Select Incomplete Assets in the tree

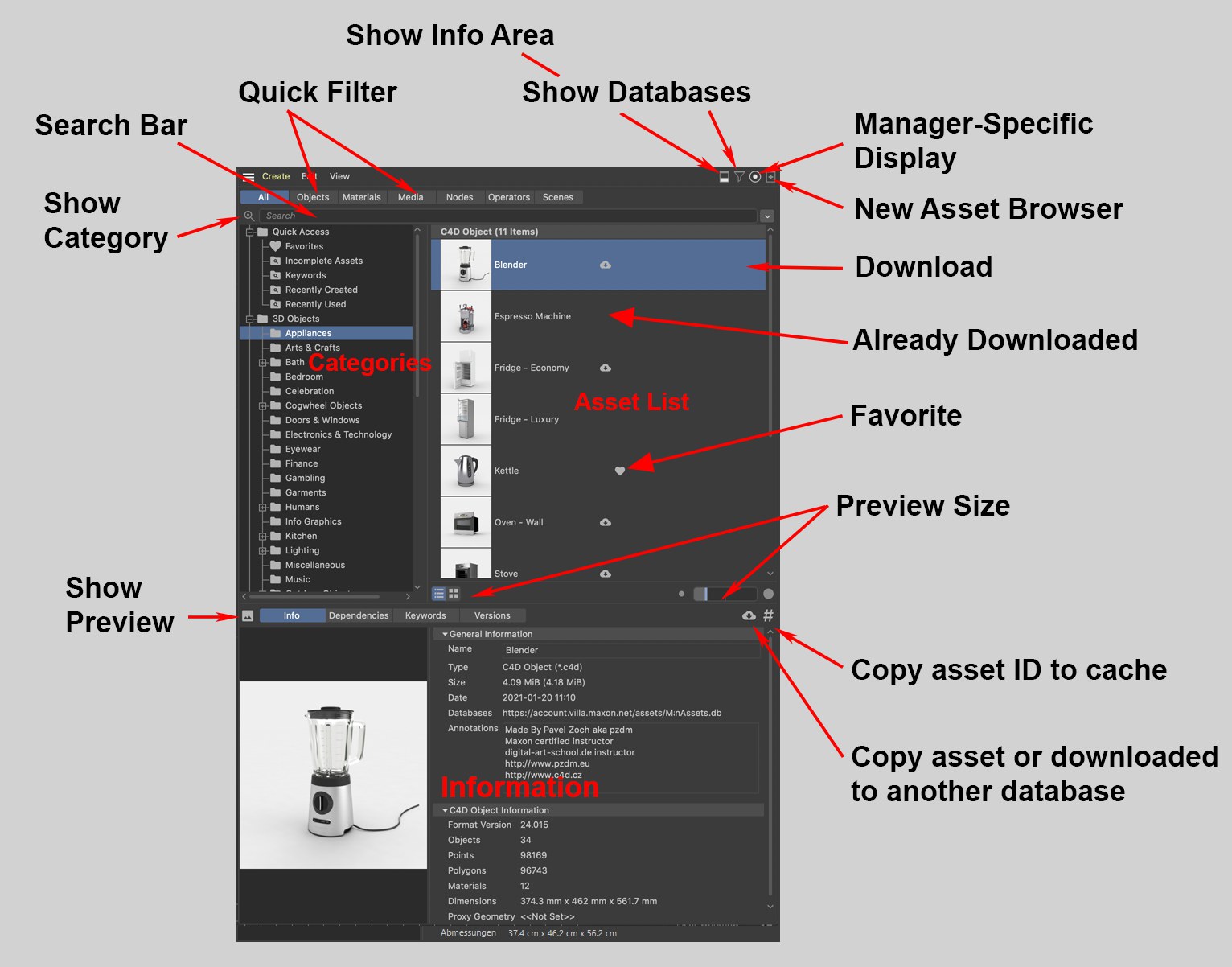[324, 261]
